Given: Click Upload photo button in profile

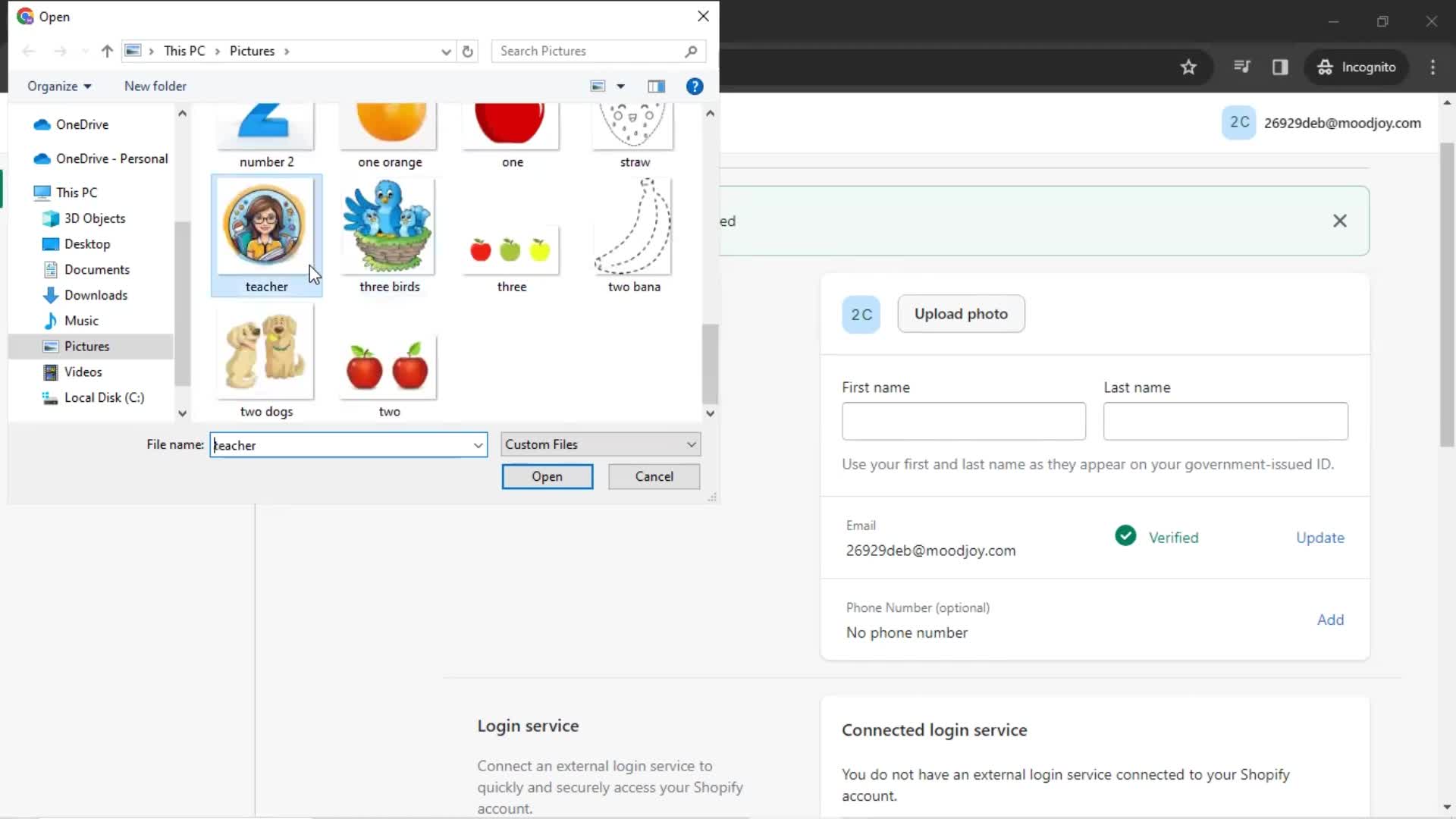Looking at the screenshot, I should click(x=961, y=314).
